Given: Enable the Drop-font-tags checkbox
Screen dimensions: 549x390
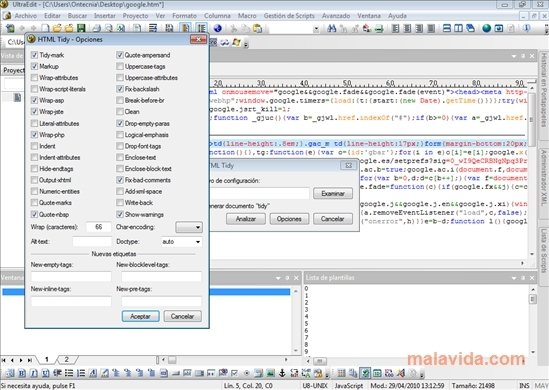Looking at the screenshot, I should coord(120,146).
